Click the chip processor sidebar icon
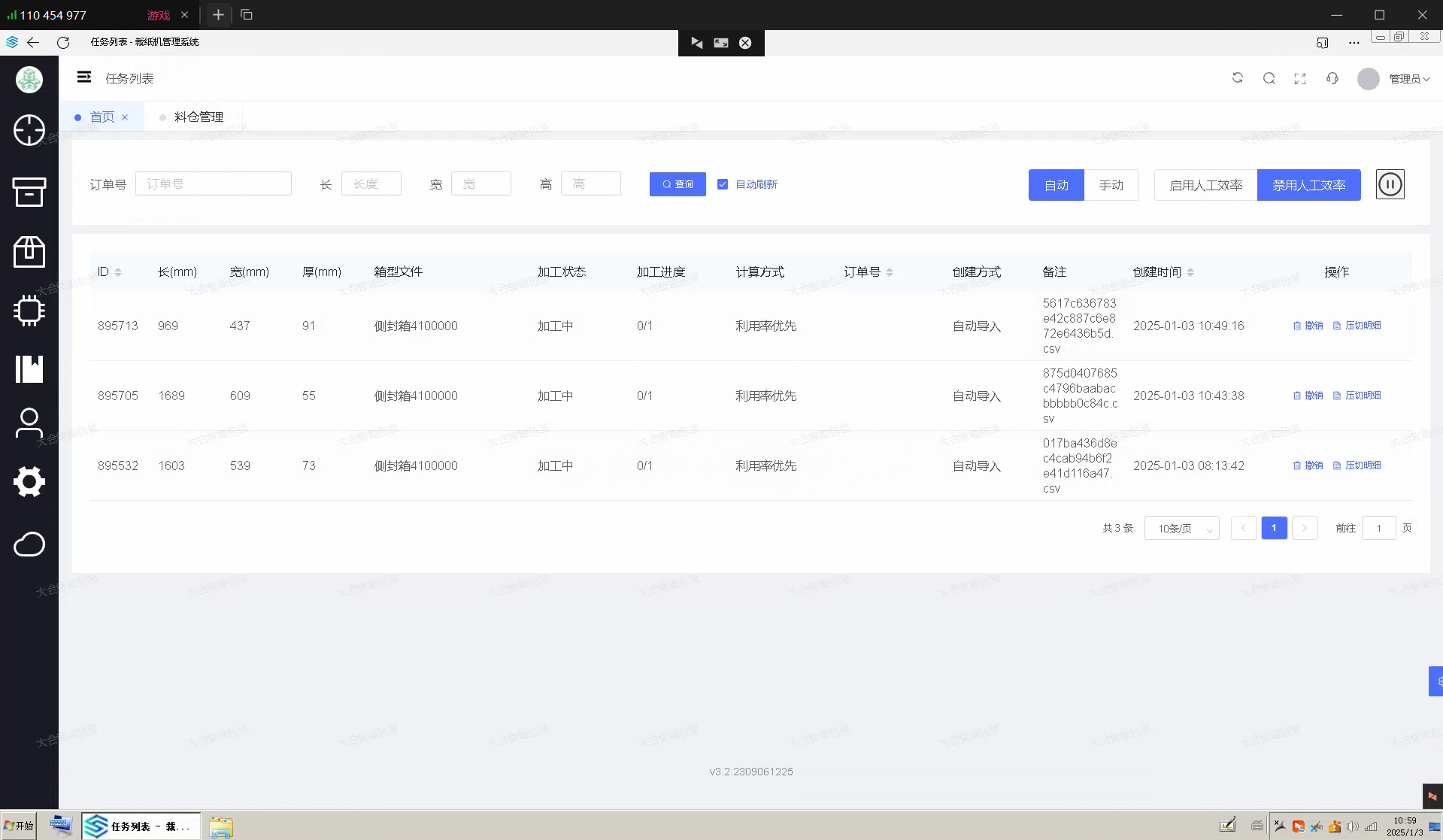 click(29, 310)
